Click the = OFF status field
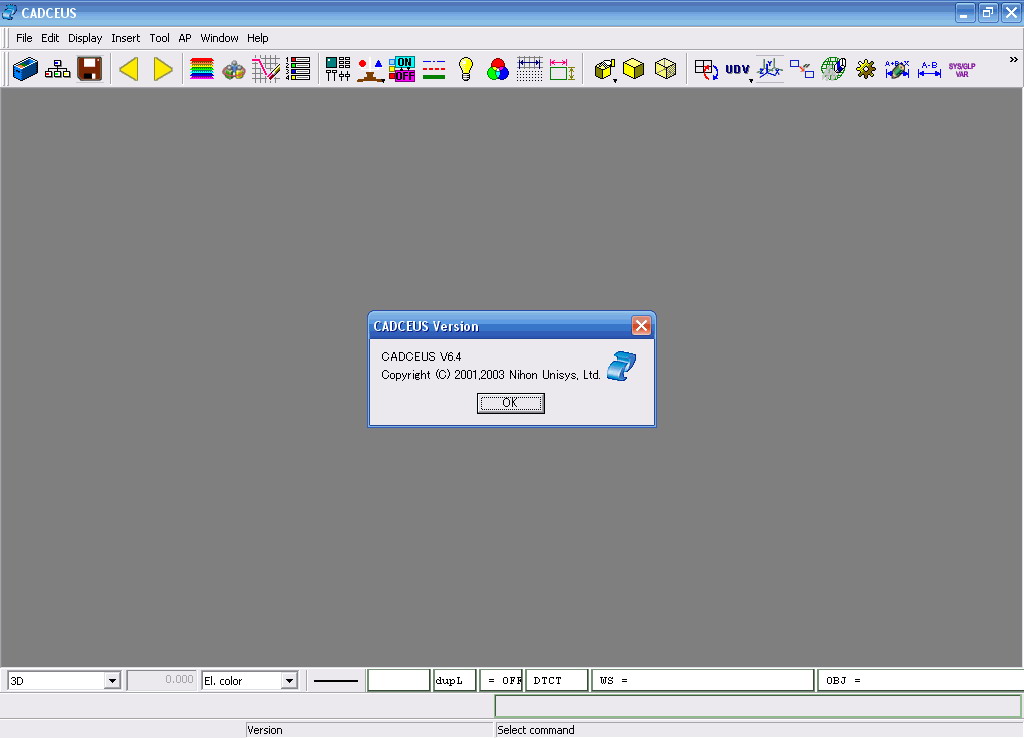Viewport: 1024px width, 738px height. pos(501,681)
